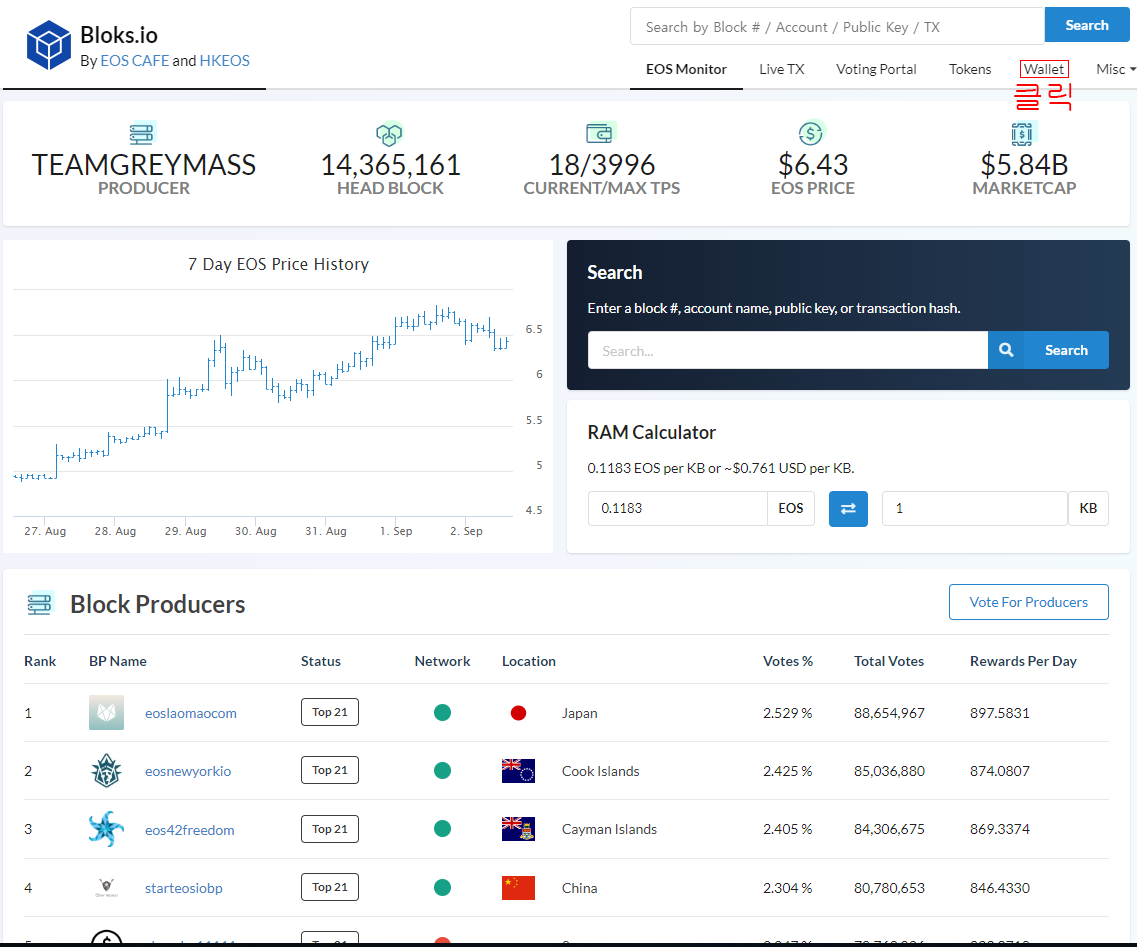Click the top header Search button
The height and width of the screenshot is (947, 1137).
[1086, 25]
